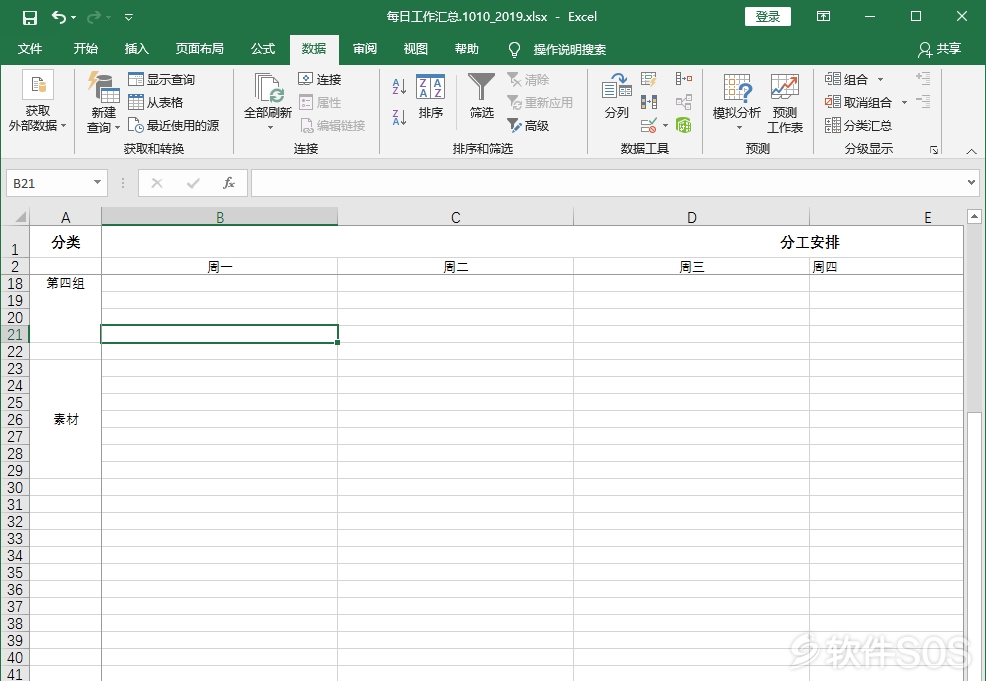Image resolution: width=986 pixels, height=681 pixels.
Task: Click Flash Fill icon in 数据工具
Action: pos(649,79)
